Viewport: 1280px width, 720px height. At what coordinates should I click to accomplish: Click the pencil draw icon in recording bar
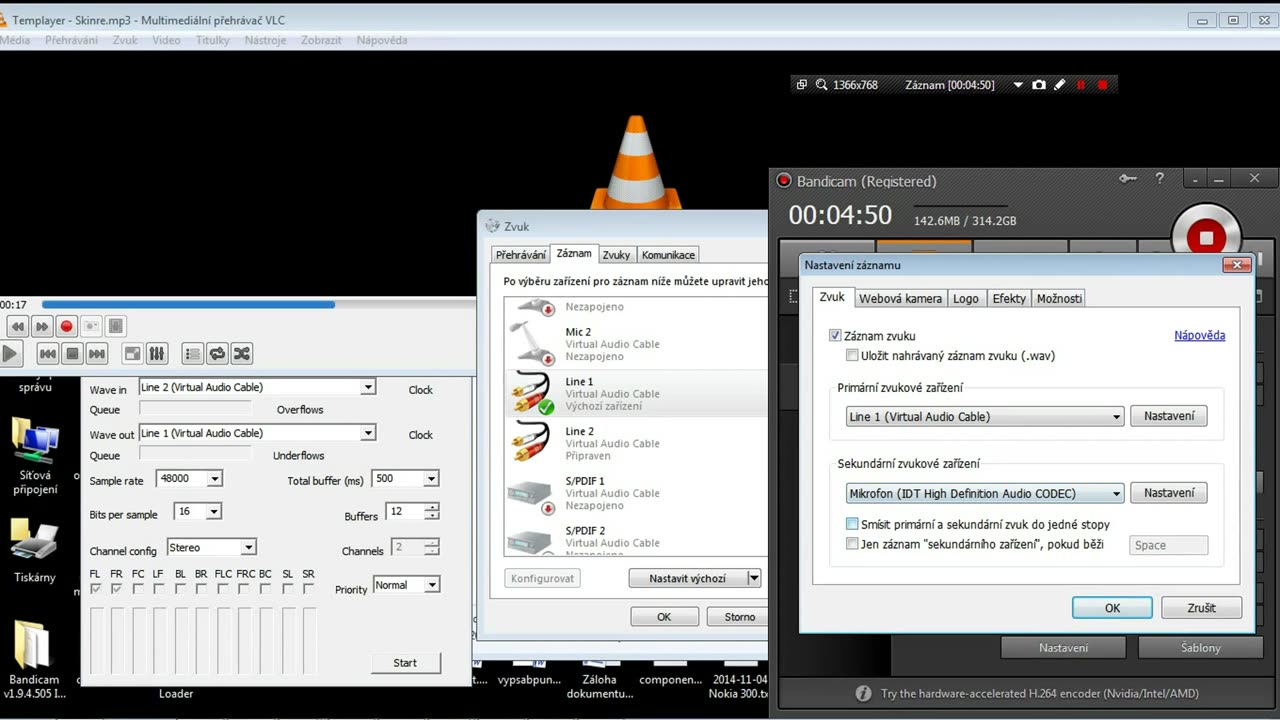1060,85
